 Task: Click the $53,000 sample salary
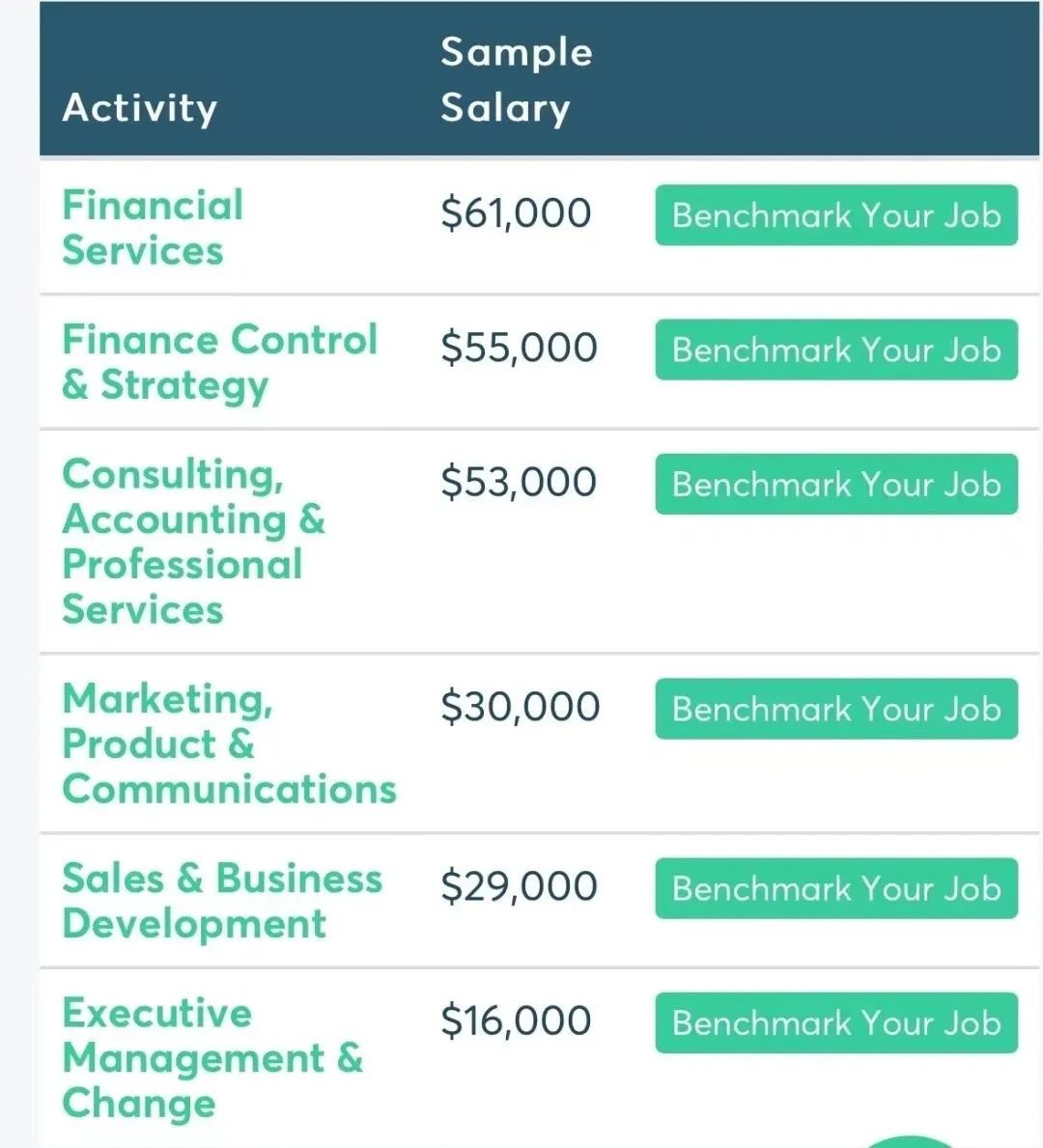pyautogui.click(x=519, y=482)
